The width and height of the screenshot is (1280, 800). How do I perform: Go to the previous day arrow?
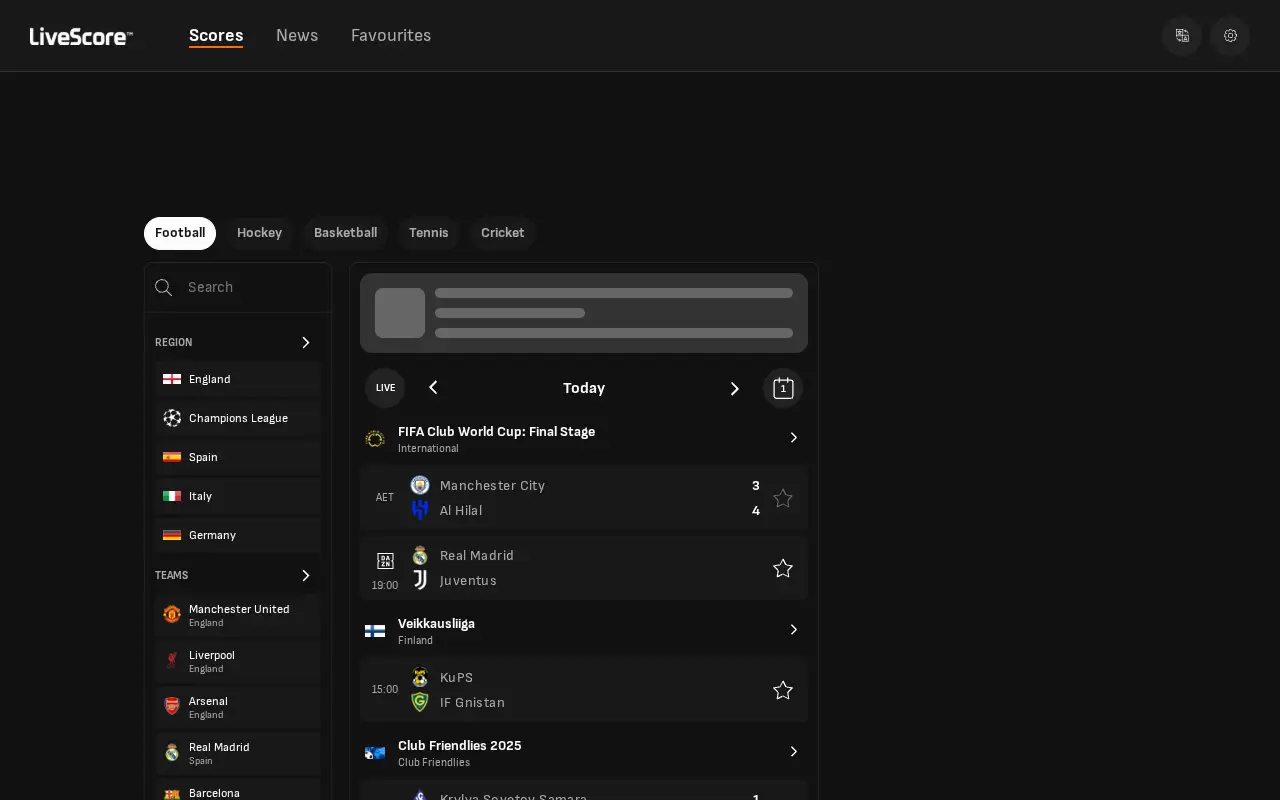pyautogui.click(x=433, y=388)
